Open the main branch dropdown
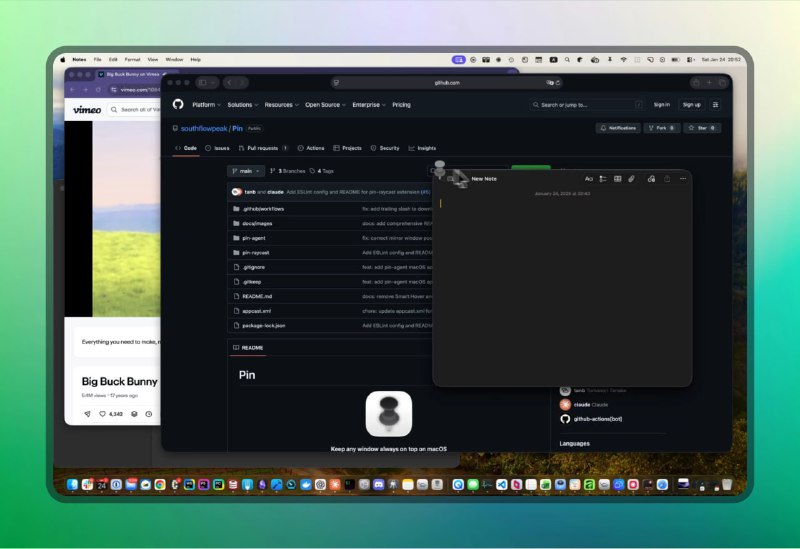The image size is (800, 549). click(246, 171)
